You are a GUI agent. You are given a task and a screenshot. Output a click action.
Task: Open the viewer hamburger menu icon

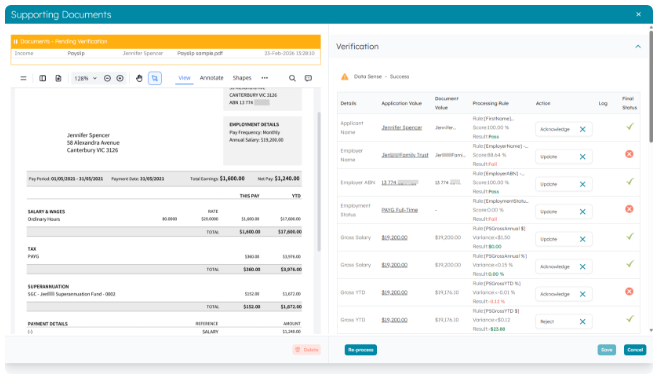(24, 78)
